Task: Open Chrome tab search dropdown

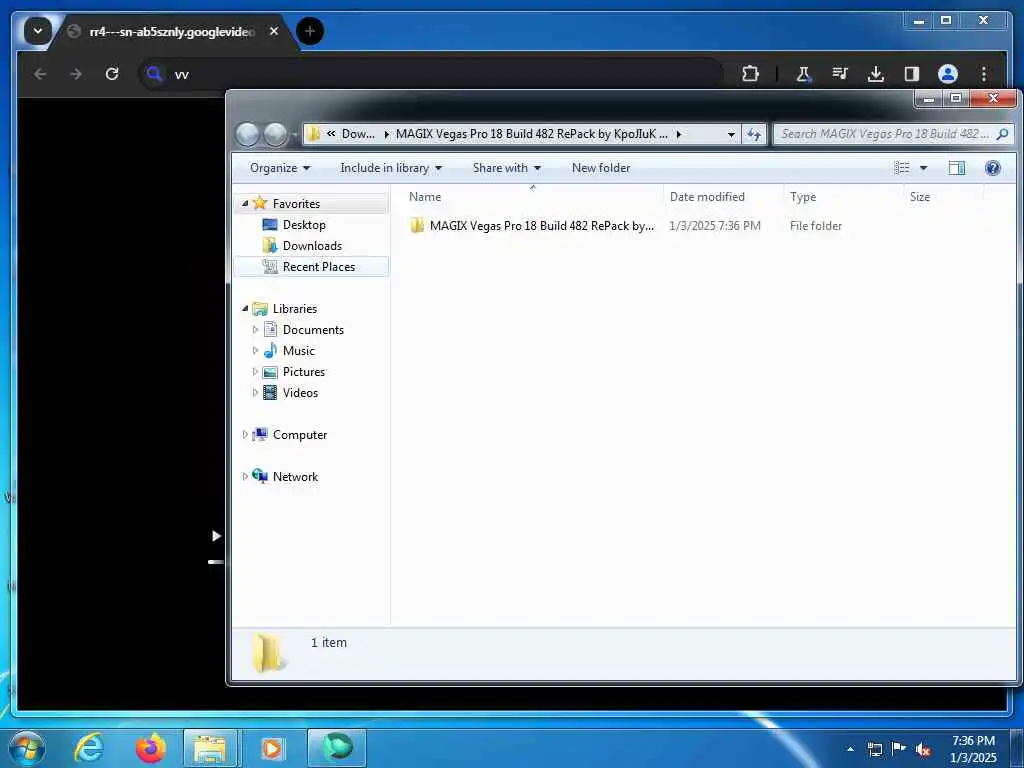Action: (38, 31)
